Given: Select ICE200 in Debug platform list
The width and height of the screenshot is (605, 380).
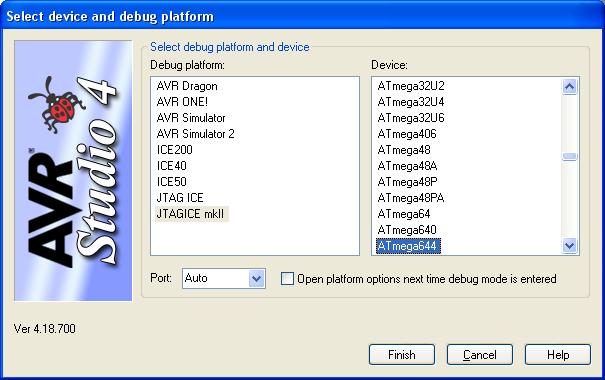Looking at the screenshot, I should click(x=174, y=150).
